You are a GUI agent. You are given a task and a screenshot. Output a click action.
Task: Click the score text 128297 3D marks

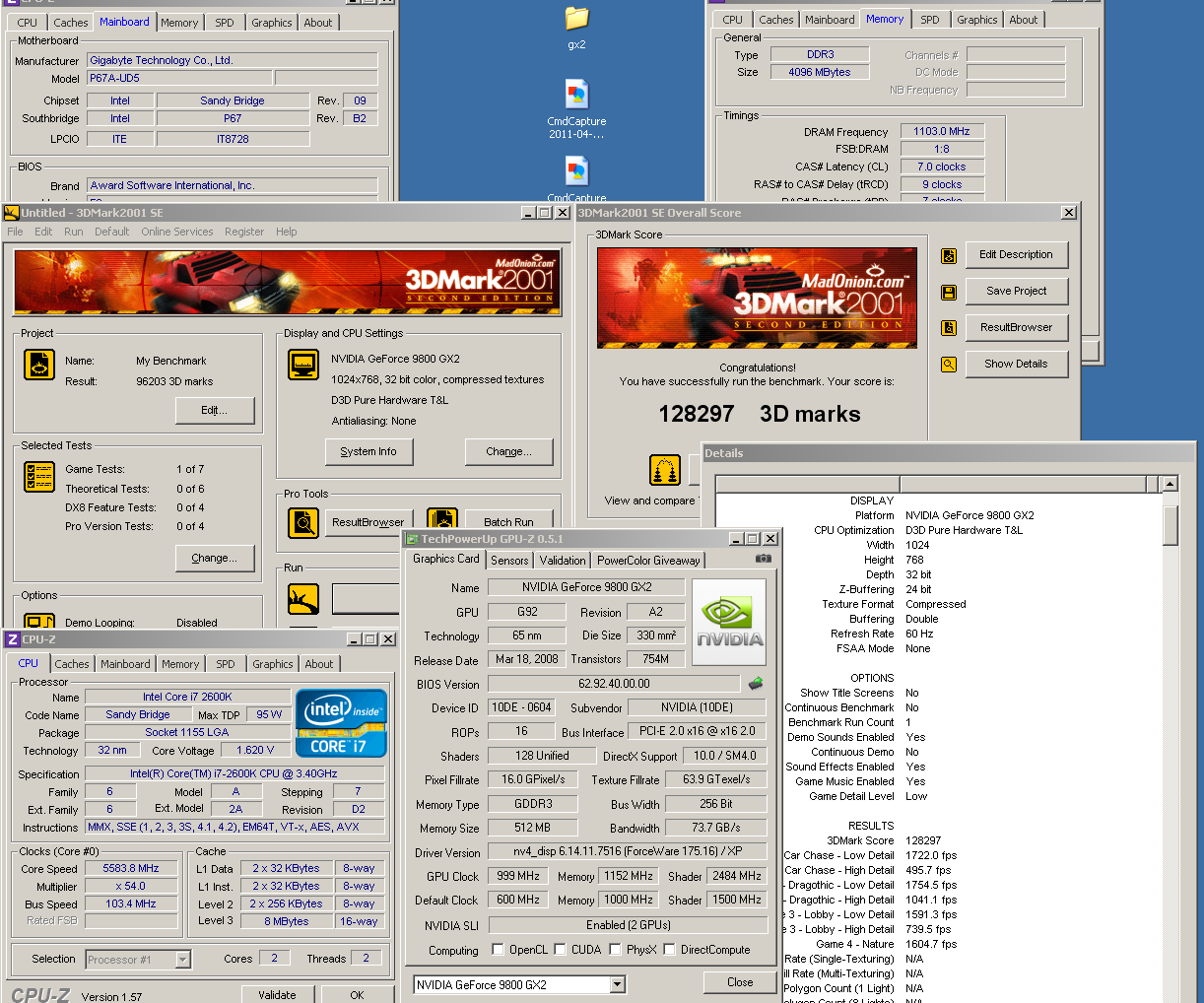(x=760, y=414)
